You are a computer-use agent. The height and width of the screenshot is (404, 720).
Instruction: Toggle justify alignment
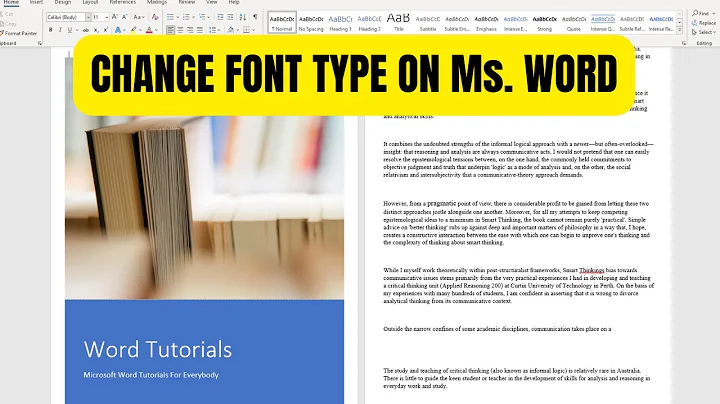point(200,30)
